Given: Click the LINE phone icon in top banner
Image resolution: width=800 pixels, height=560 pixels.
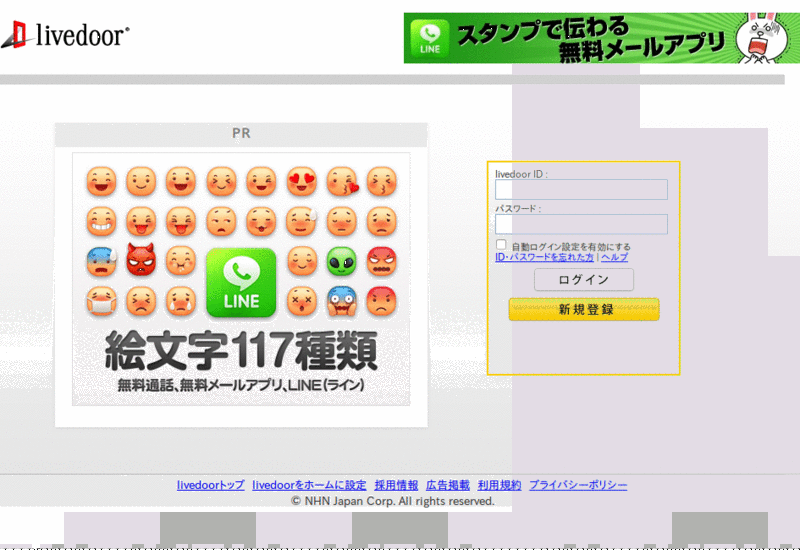Looking at the screenshot, I should pyautogui.click(x=430, y=37).
